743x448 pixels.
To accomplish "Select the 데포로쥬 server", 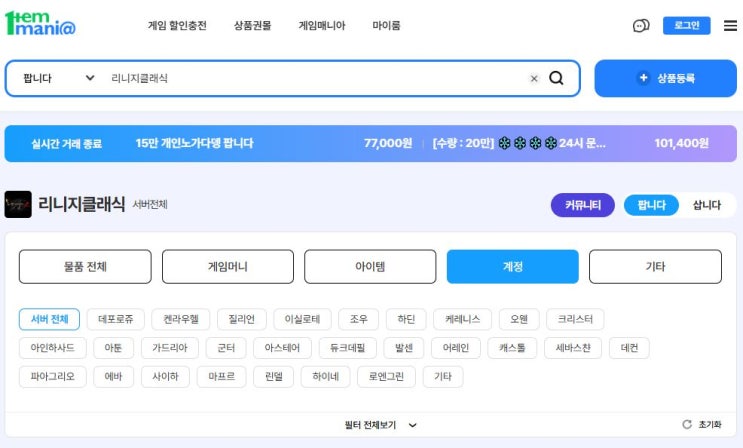I will coord(116,319).
